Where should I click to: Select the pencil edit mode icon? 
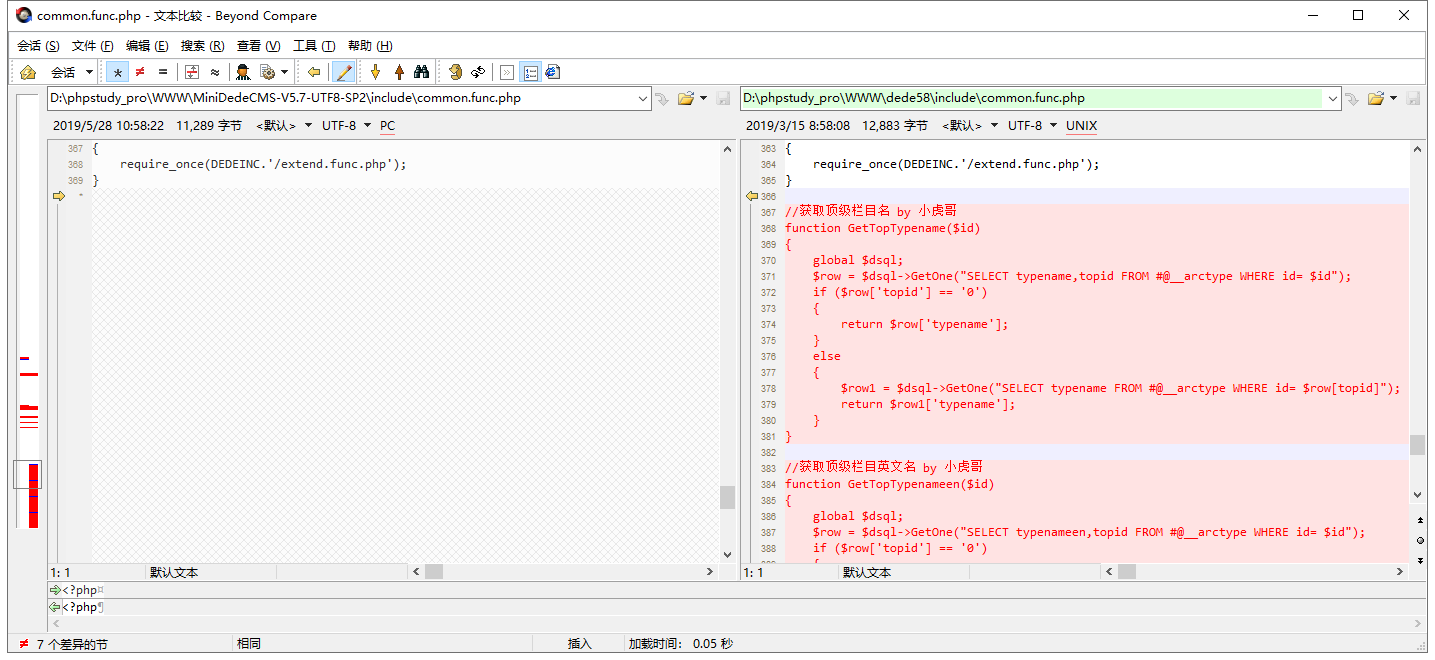coord(343,71)
